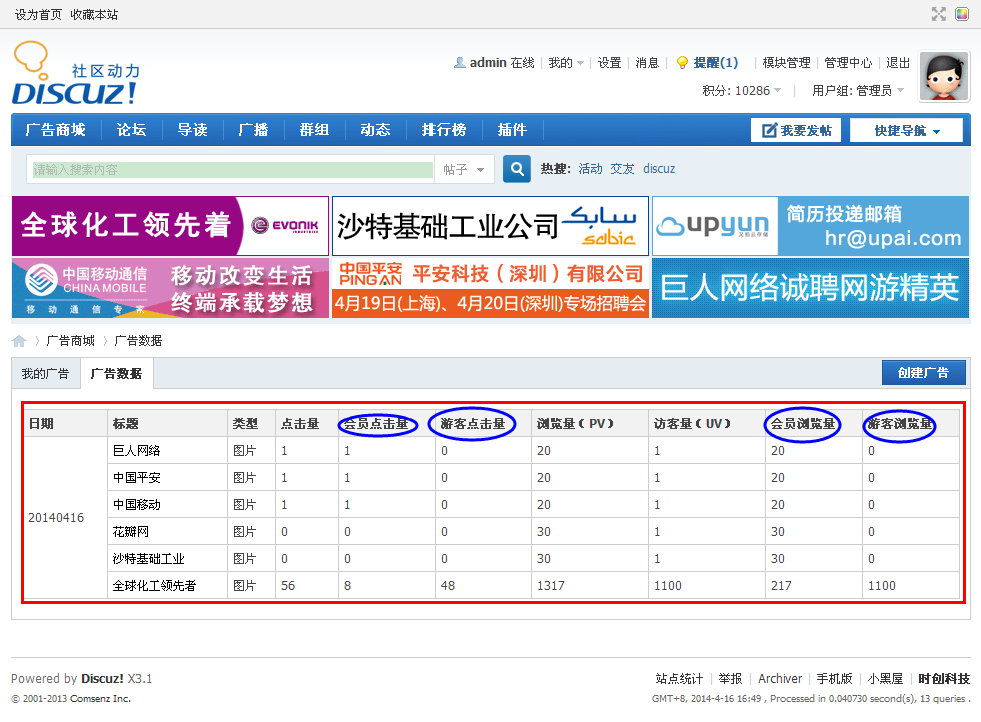Click the 沙特基础工业公司 banner ad
Screen dimensions: 981x722
490,226
